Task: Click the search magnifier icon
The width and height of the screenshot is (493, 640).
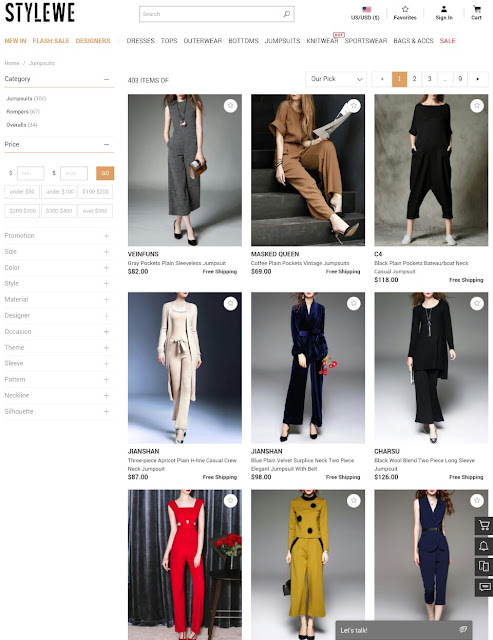Action: [286, 14]
